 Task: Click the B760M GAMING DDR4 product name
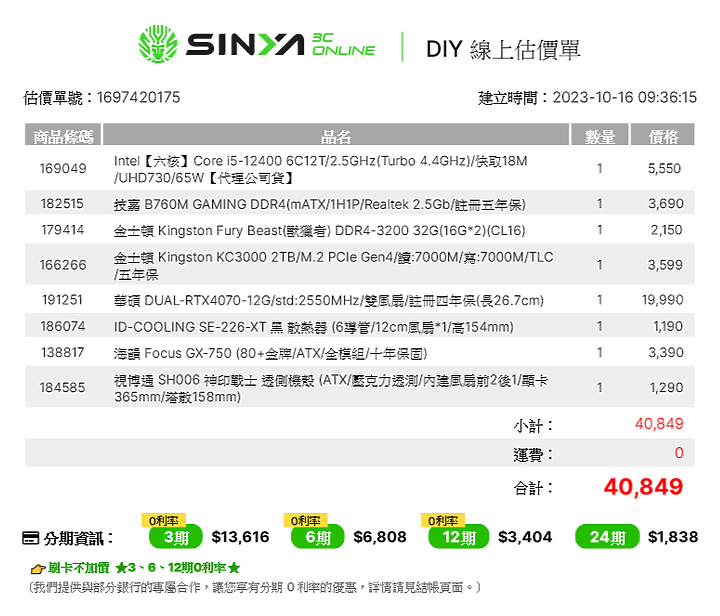pyautogui.click(x=320, y=204)
